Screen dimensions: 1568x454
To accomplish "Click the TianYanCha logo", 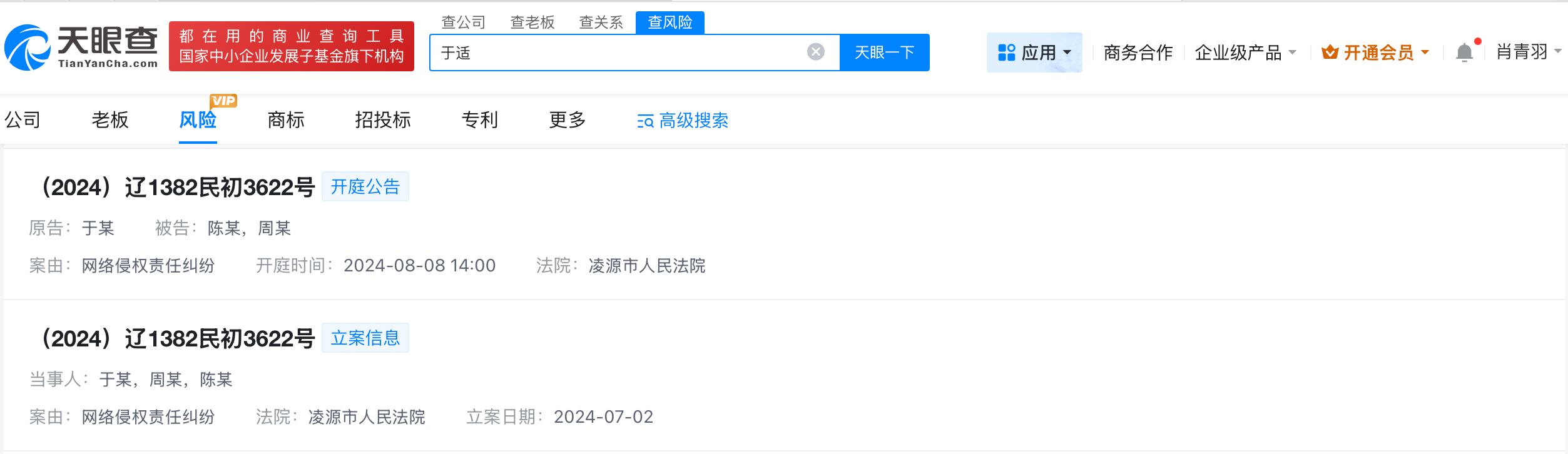I will (x=81, y=47).
